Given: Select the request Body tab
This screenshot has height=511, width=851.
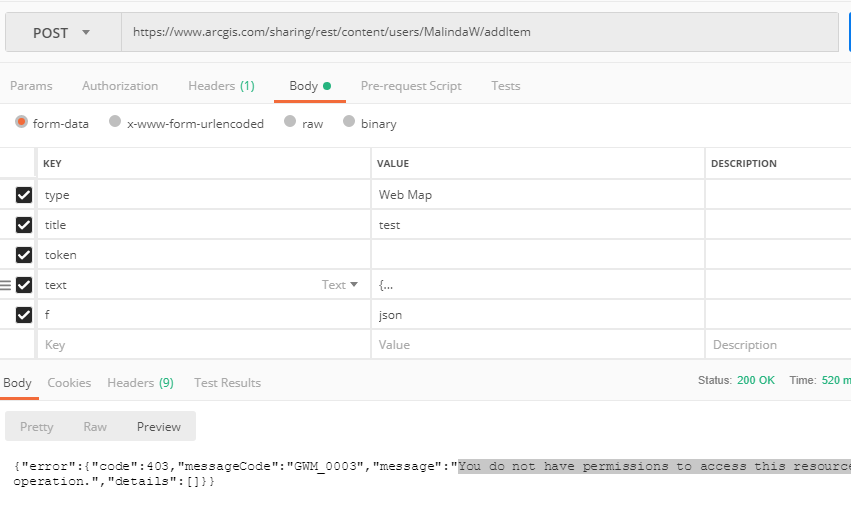Looking at the screenshot, I should tap(310, 86).
